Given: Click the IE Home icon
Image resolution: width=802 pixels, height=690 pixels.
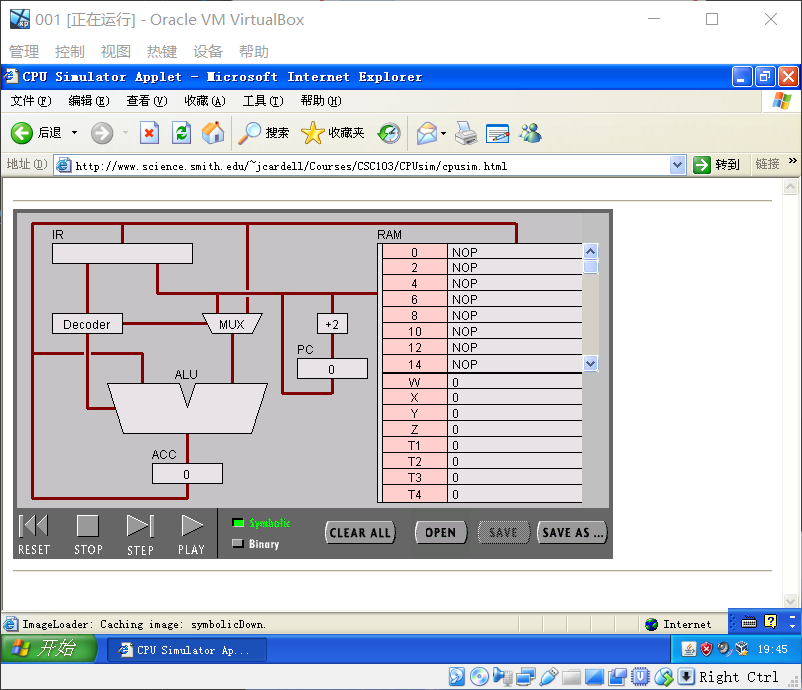Looking at the screenshot, I should (x=213, y=133).
